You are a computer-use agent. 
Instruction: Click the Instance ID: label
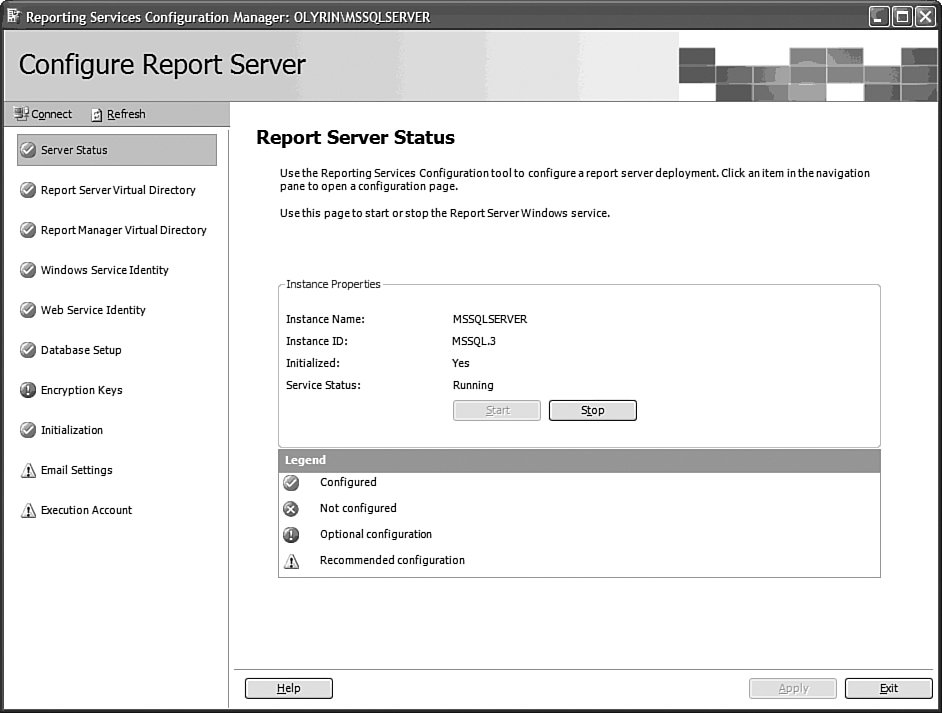coord(317,341)
